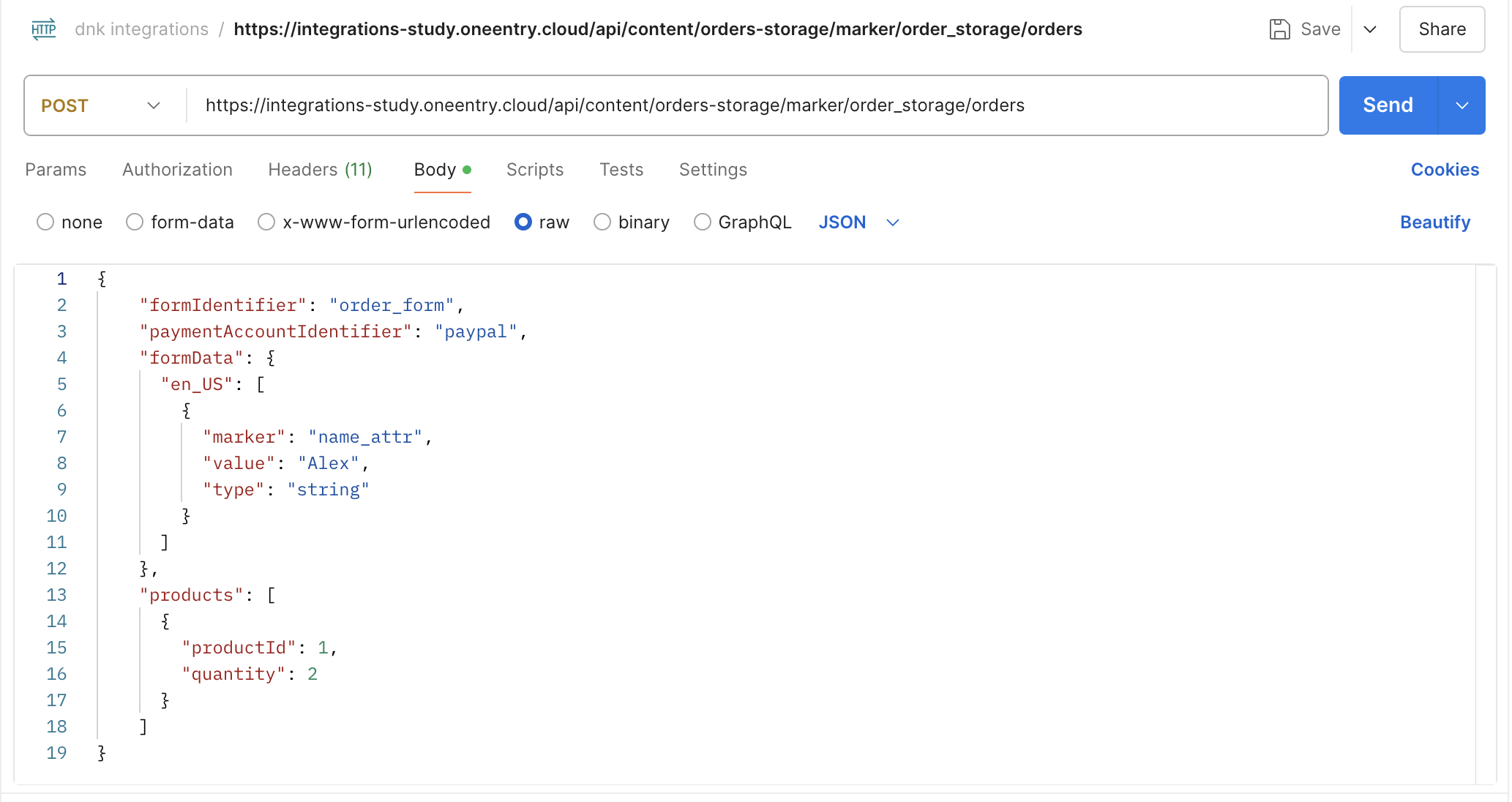Open the Authorization tab
Screen dimensions: 1512x802
pyautogui.click(x=177, y=170)
